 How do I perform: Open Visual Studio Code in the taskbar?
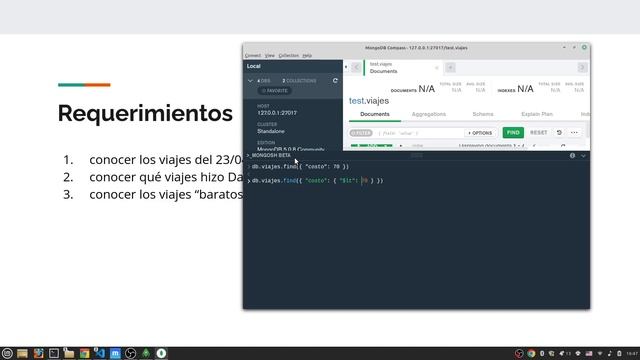[100, 353]
